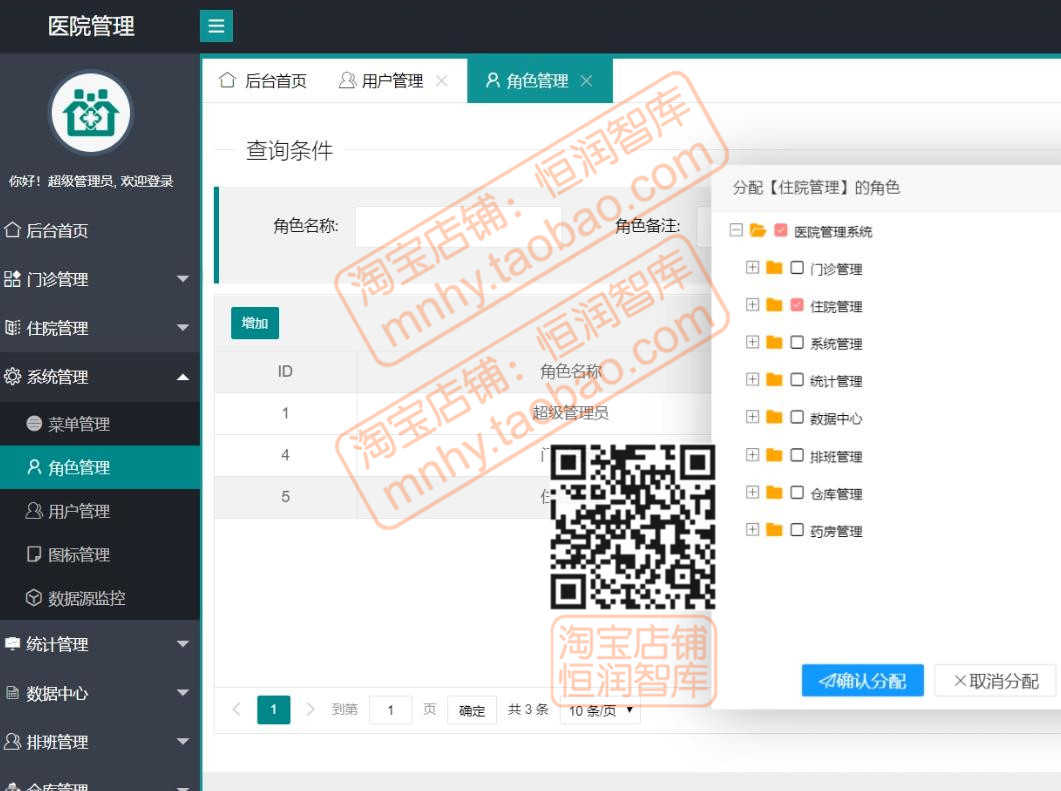1061x791 pixels.
Task: Expand the 仓库管理 tree node
Action: [753, 493]
